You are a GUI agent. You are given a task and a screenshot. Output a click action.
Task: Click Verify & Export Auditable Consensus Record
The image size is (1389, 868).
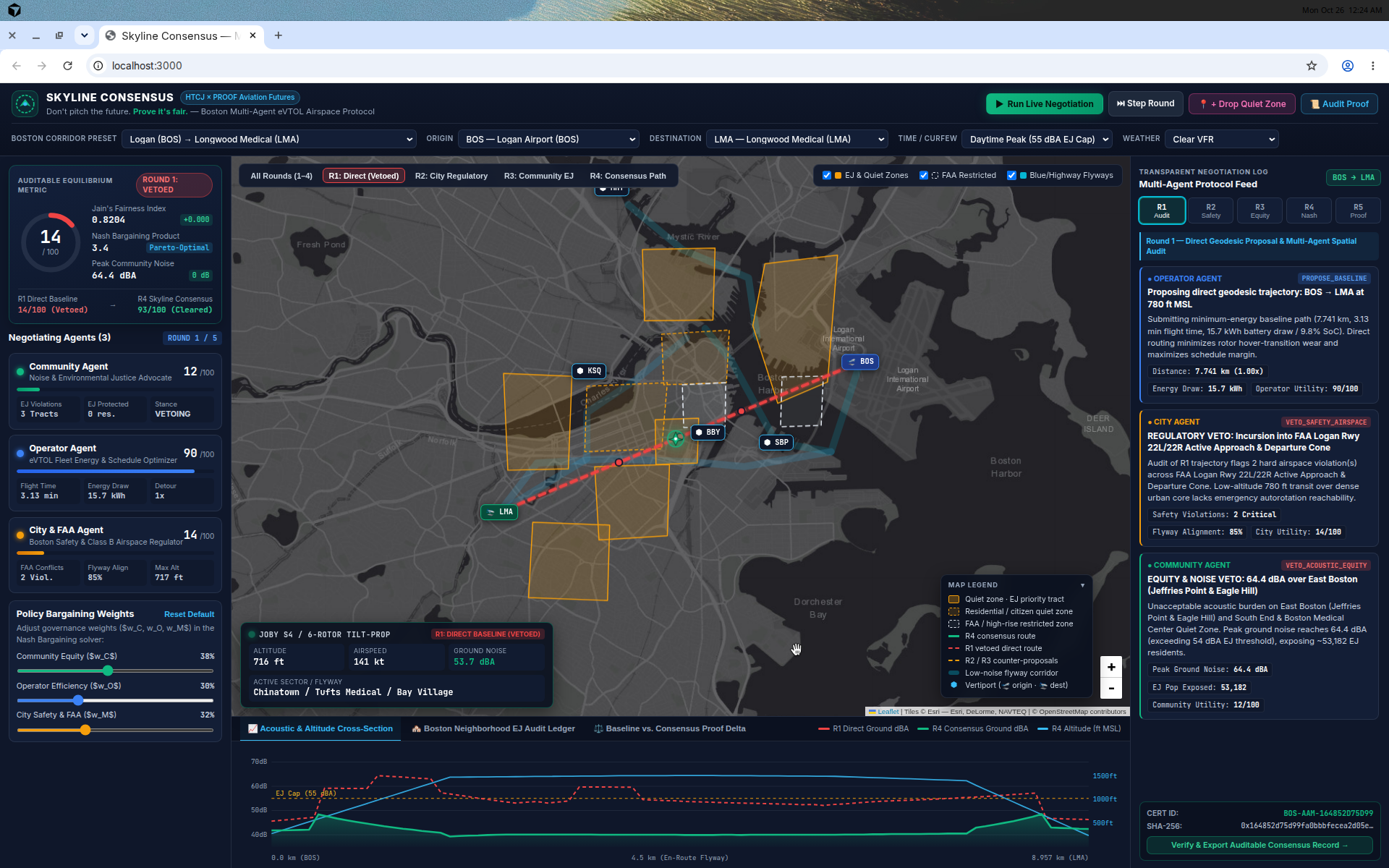click(1260, 846)
